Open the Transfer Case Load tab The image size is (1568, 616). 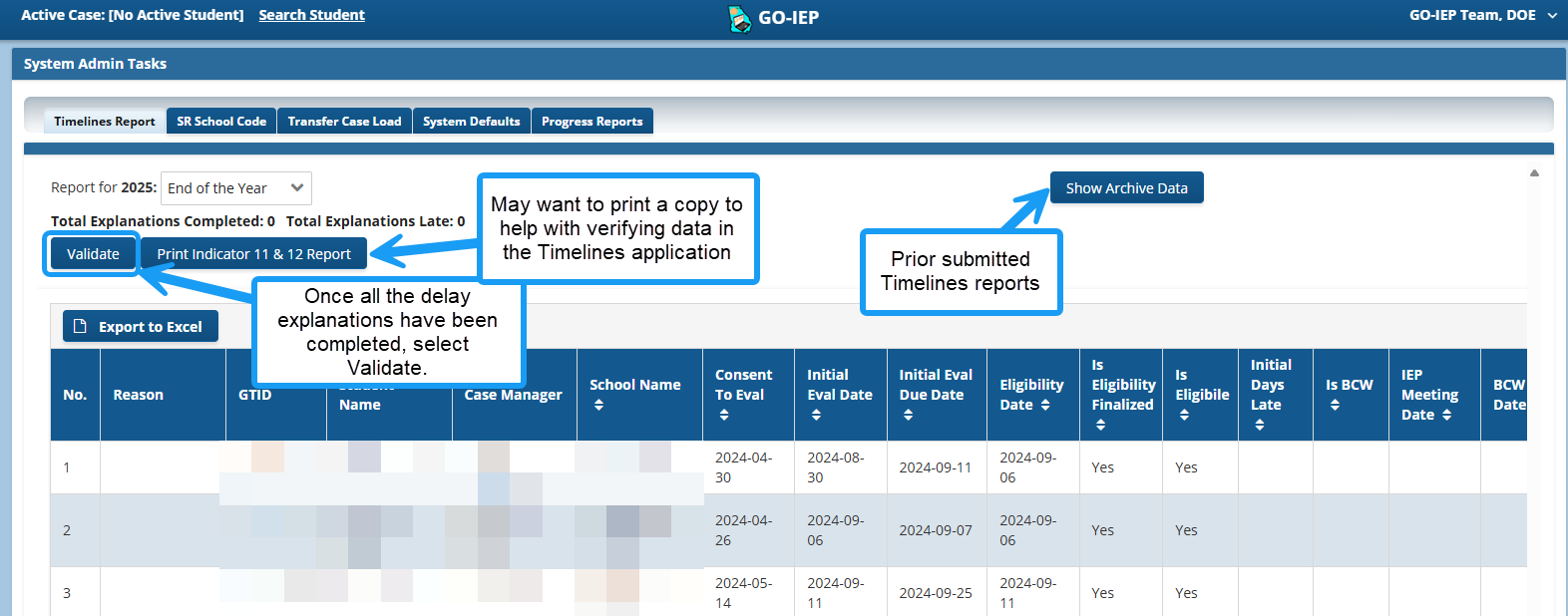click(344, 122)
